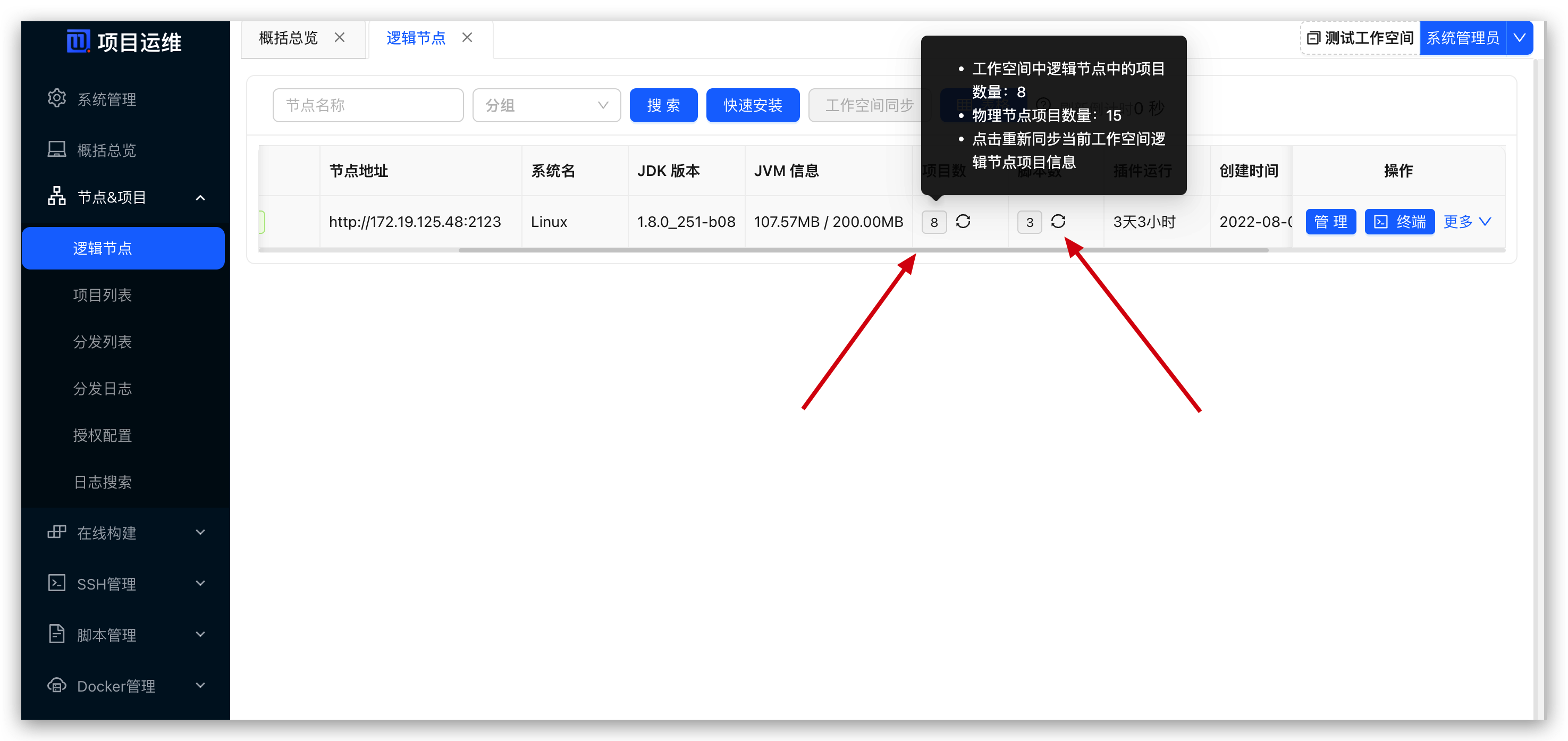Open the 更多 actions dropdown
The width and height of the screenshot is (1568, 741).
tap(1467, 222)
